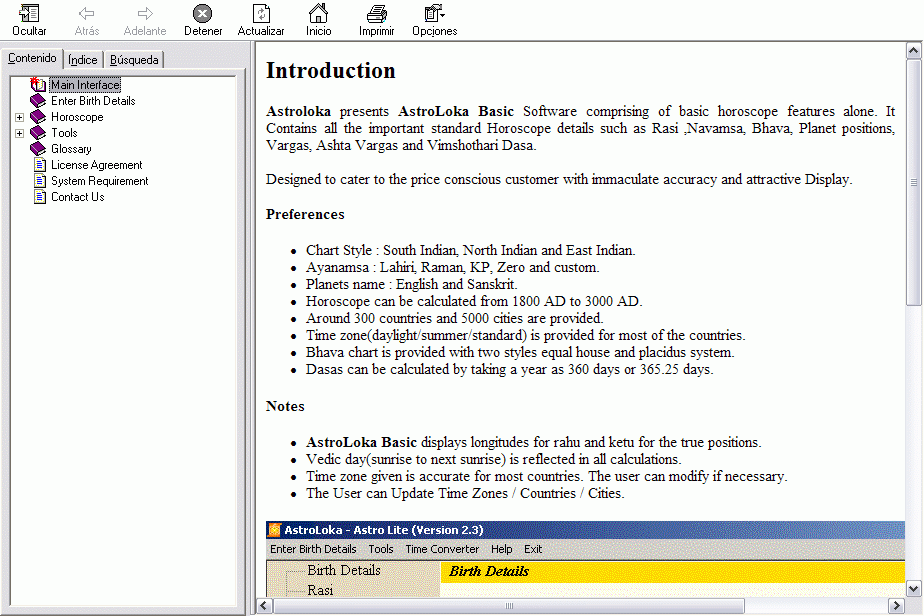Click the License Agreement page icon

coord(39,165)
